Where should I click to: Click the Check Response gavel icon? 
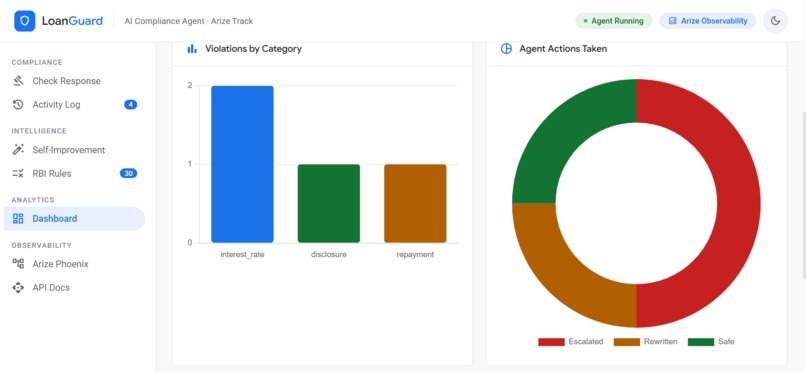click(x=18, y=81)
